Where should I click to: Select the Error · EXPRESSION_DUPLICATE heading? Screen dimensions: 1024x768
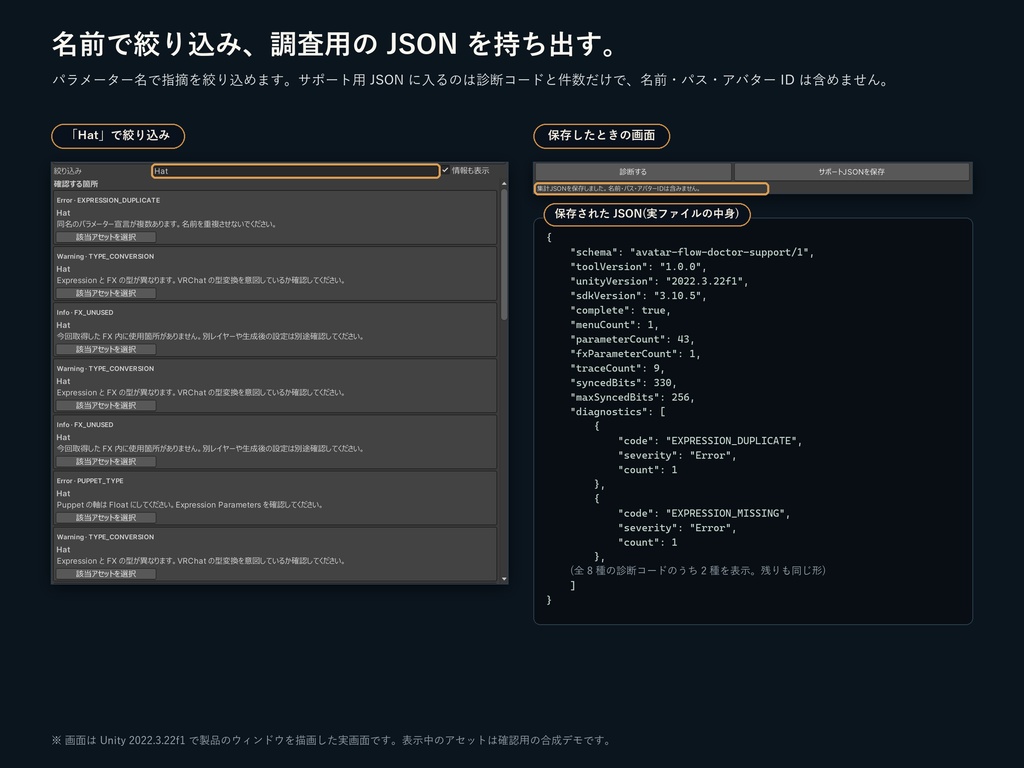(108, 200)
